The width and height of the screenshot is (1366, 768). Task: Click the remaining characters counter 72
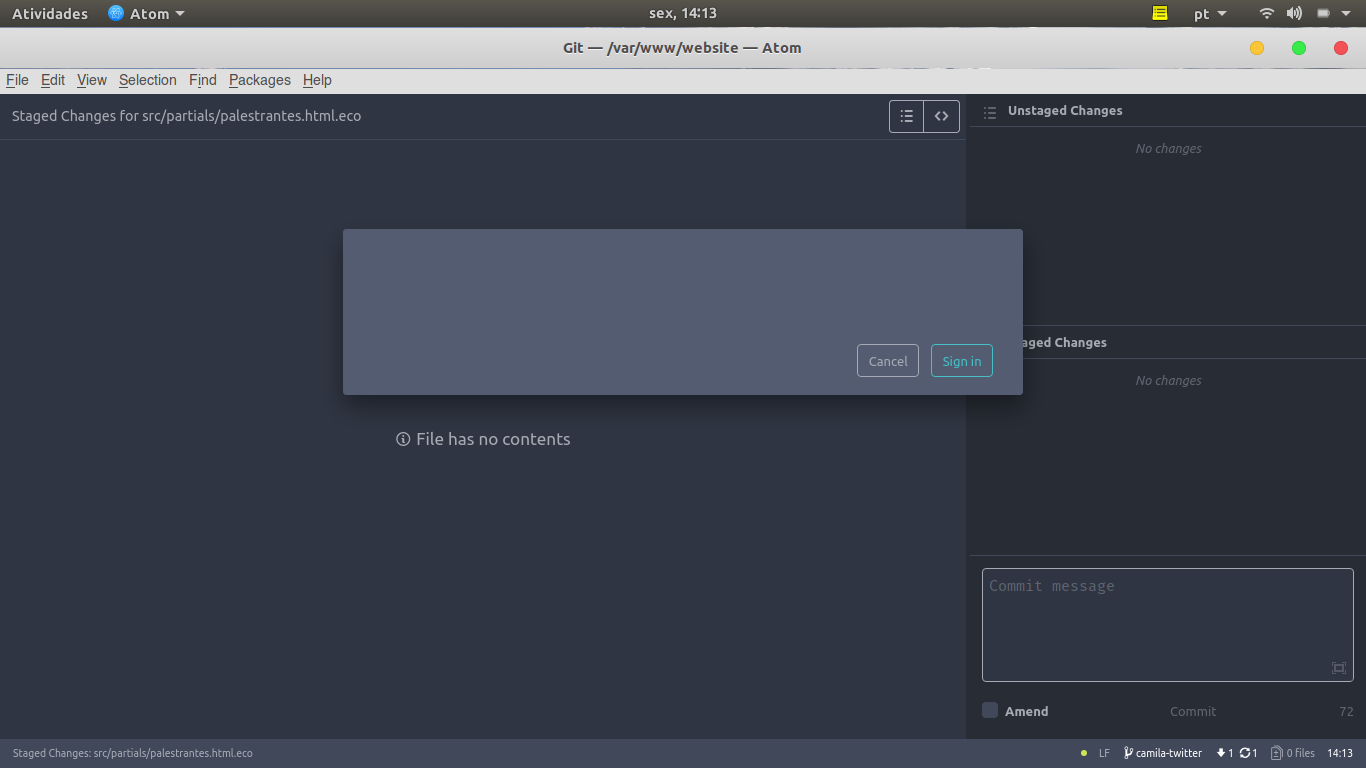[1346, 712]
